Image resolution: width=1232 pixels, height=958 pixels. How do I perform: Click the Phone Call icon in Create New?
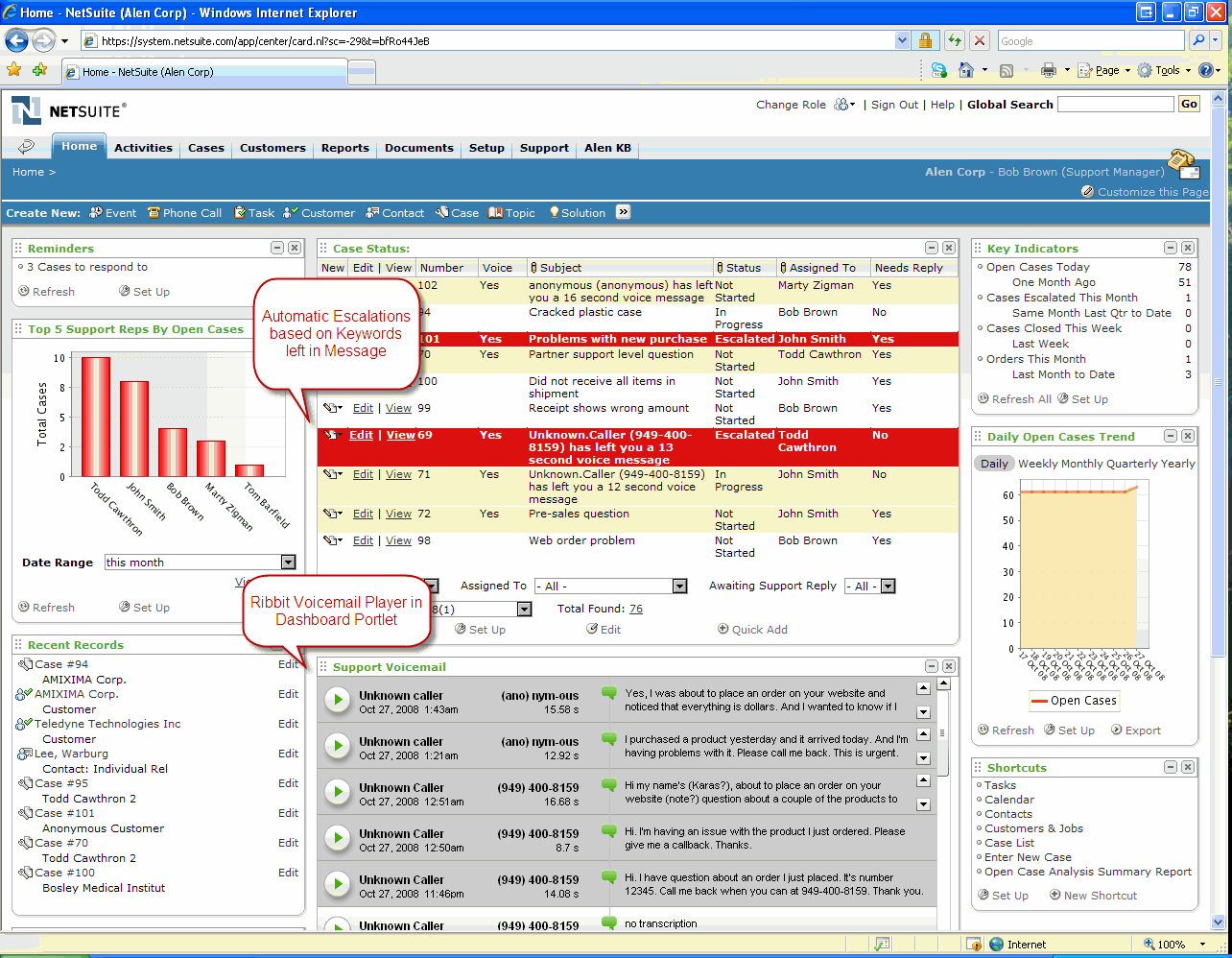point(154,212)
